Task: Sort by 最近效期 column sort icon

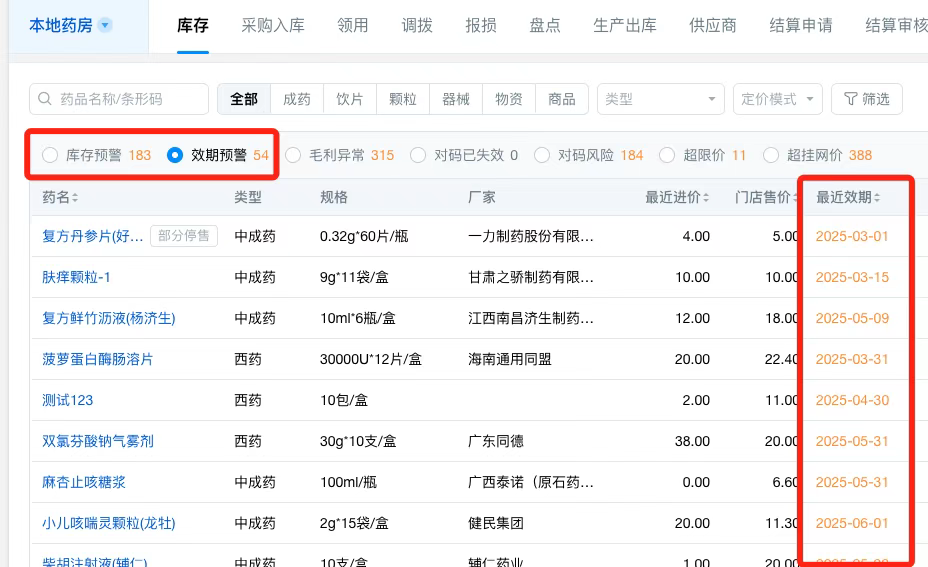Action: (878, 198)
